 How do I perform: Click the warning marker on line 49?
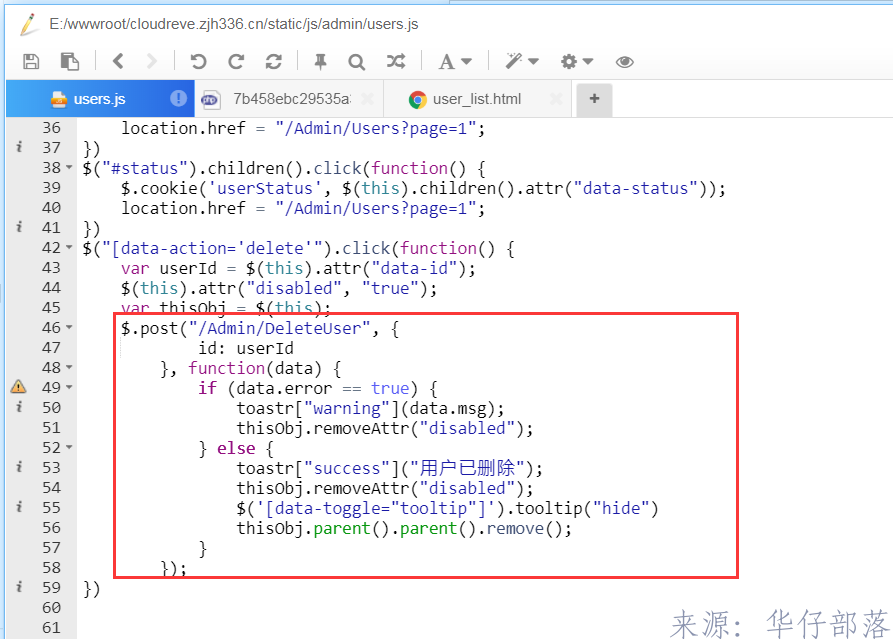point(18,387)
